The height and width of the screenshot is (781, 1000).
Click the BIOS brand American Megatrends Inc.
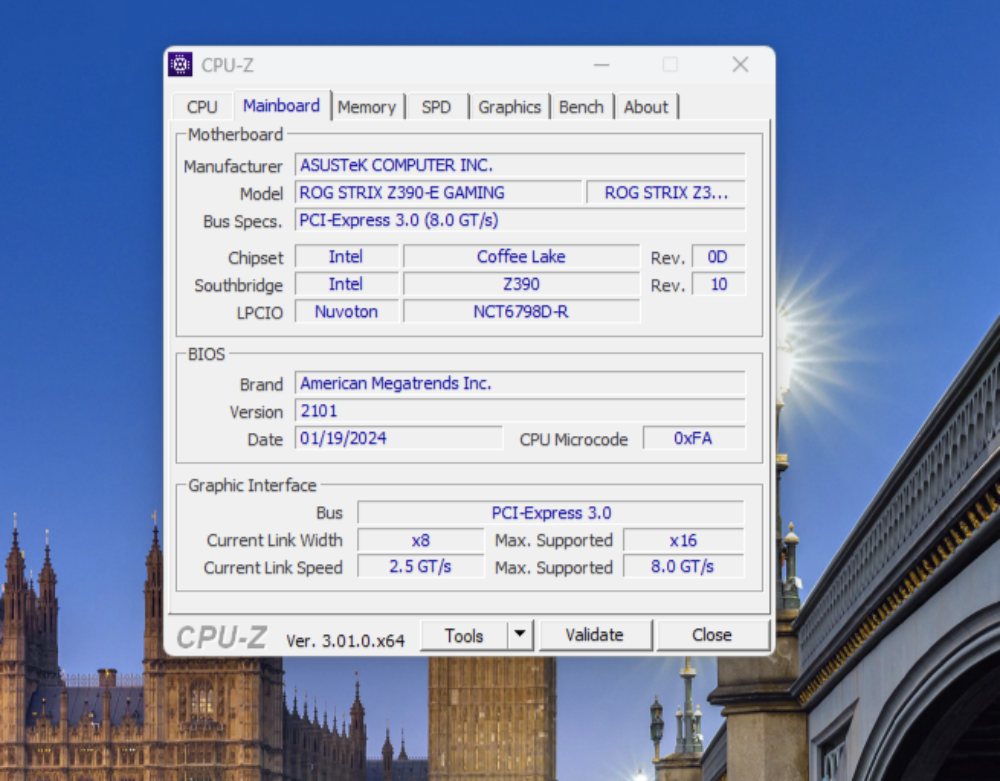(x=520, y=383)
